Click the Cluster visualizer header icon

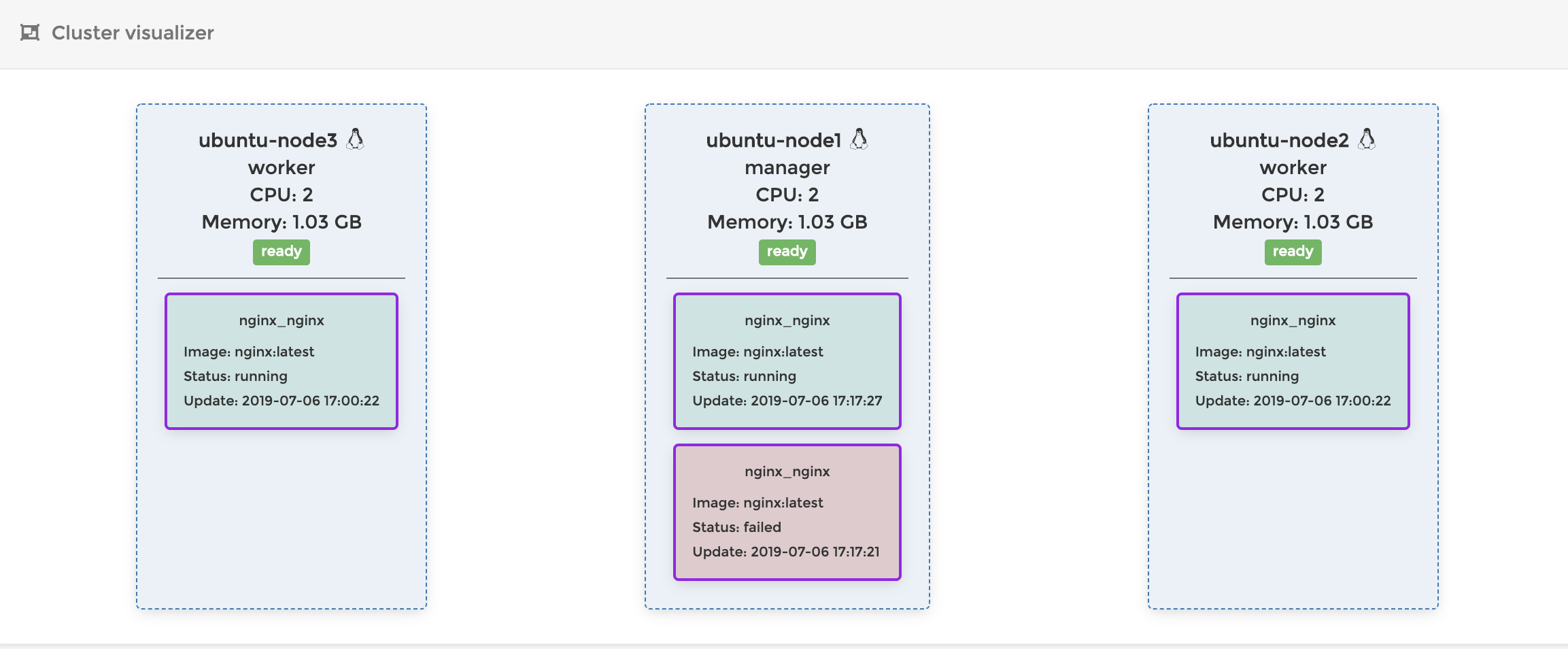[30, 33]
